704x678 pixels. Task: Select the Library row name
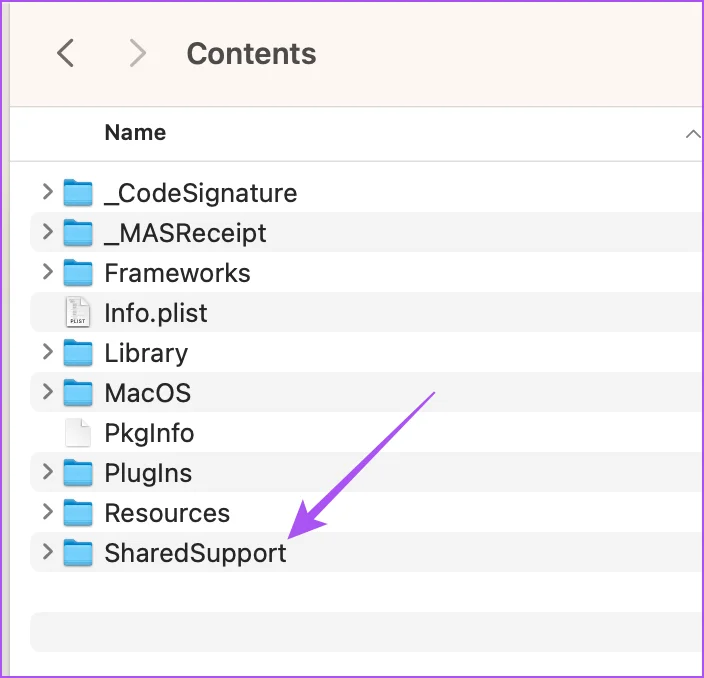[146, 354]
